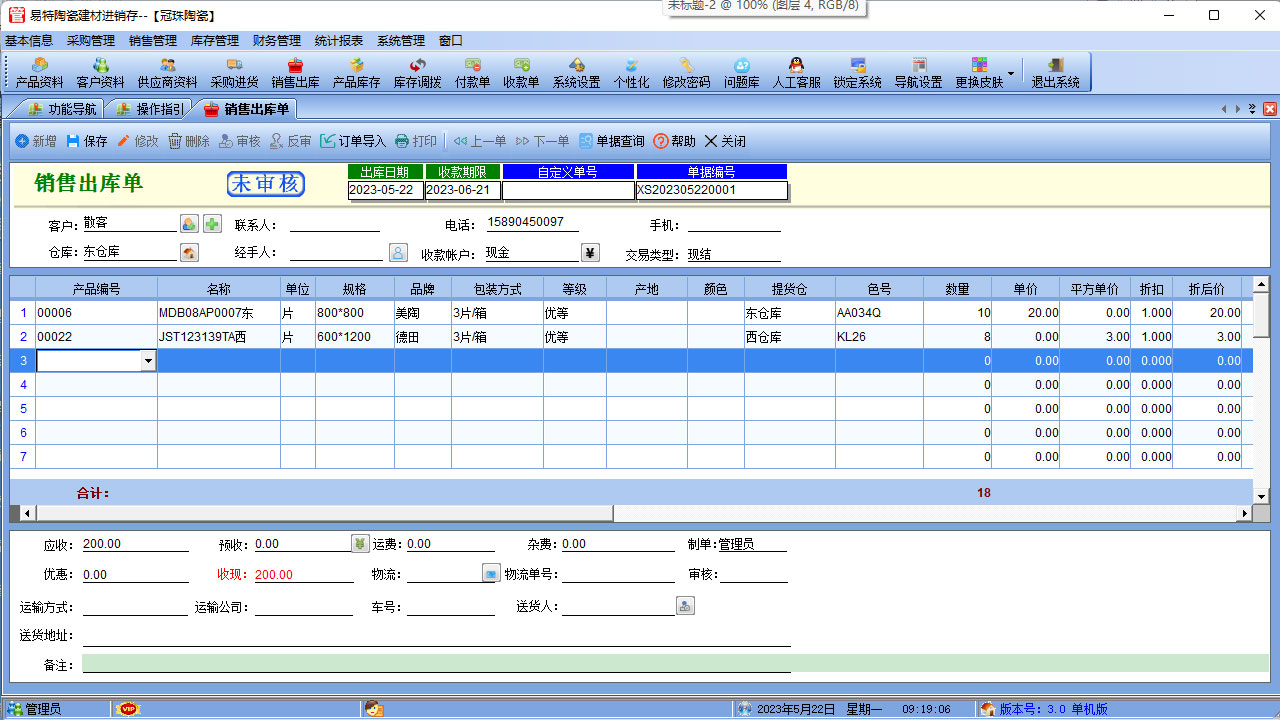1280x720 pixels.
Task: Click the 单据查询 button
Action: [x=611, y=141]
